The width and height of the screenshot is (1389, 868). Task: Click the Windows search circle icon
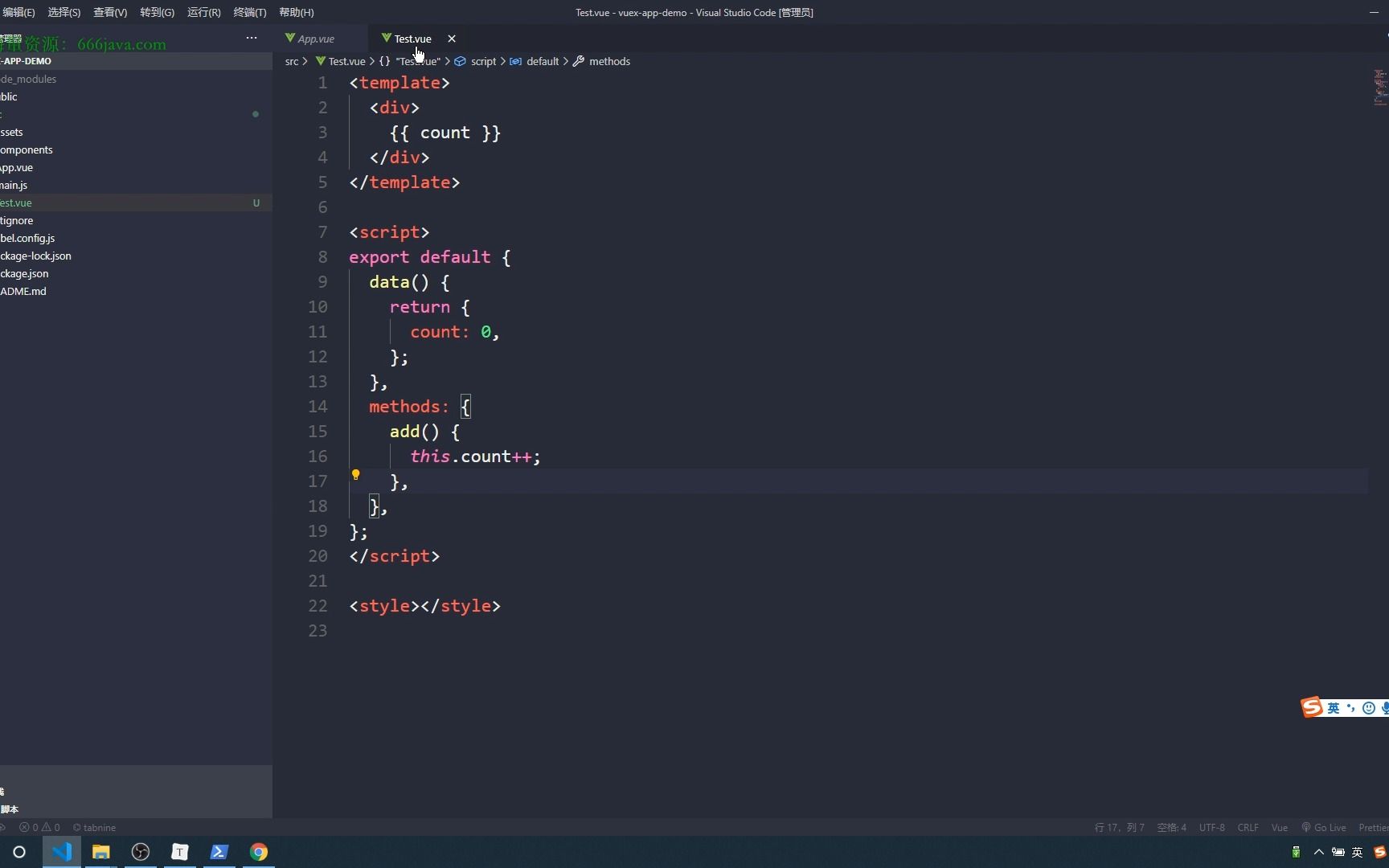[x=19, y=852]
